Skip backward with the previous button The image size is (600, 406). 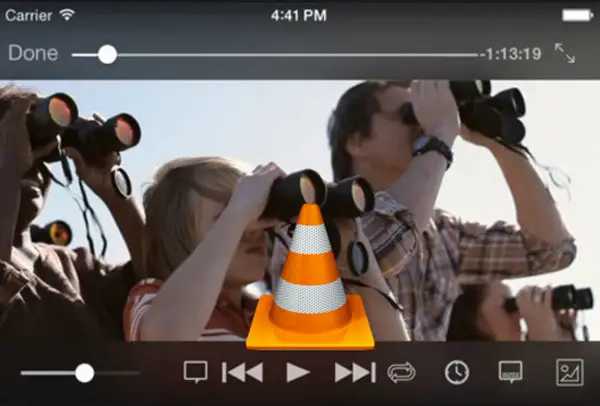(x=243, y=373)
